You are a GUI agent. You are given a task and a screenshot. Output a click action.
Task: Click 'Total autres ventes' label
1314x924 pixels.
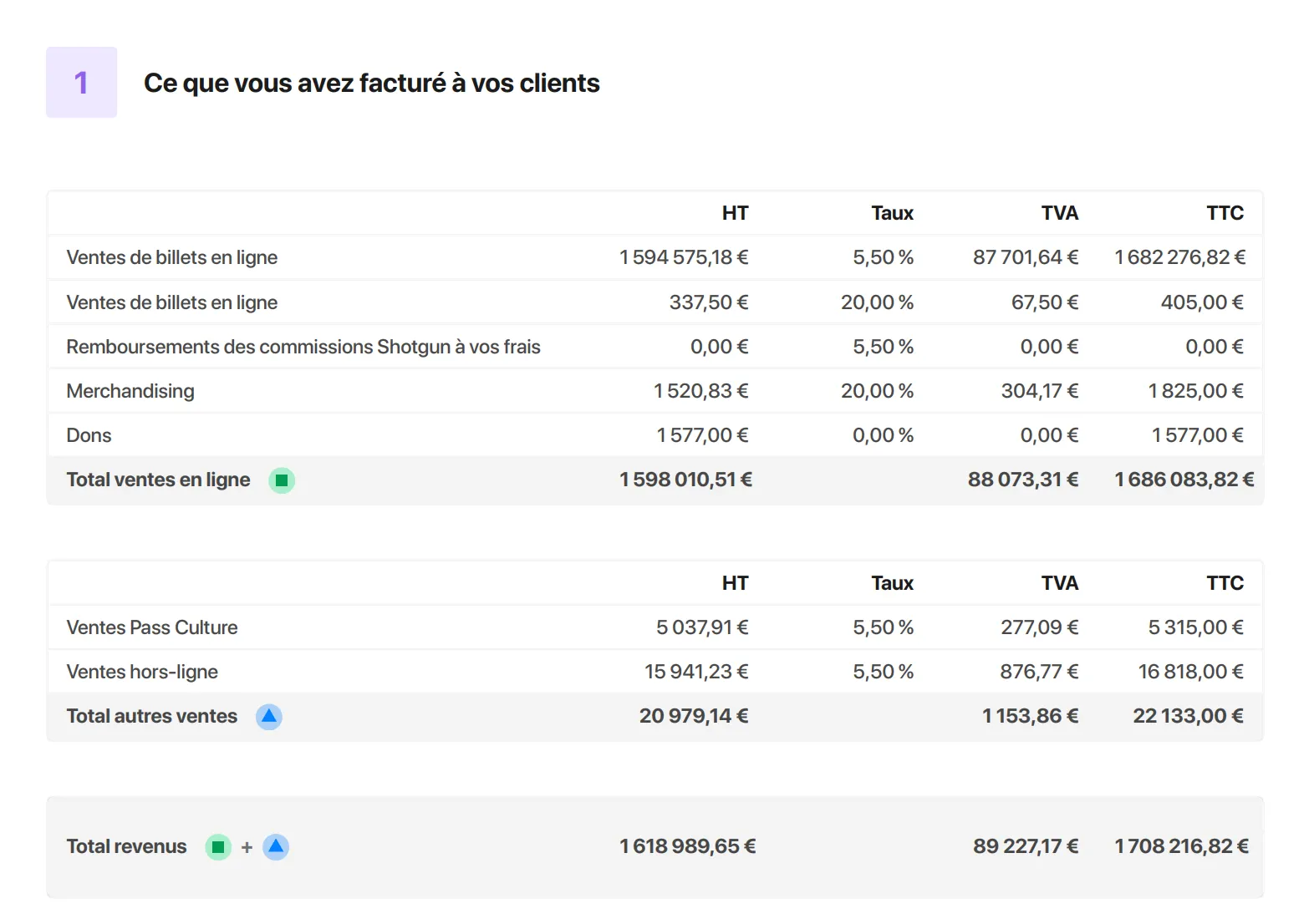[x=152, y=716]
